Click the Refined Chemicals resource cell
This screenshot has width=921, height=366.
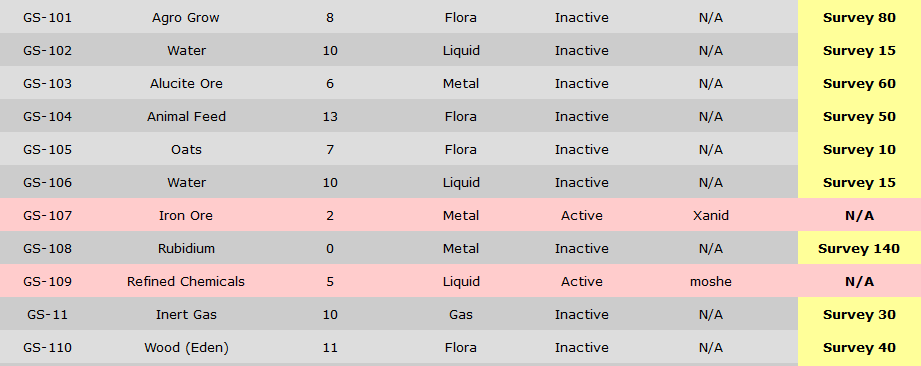point(186,281)
